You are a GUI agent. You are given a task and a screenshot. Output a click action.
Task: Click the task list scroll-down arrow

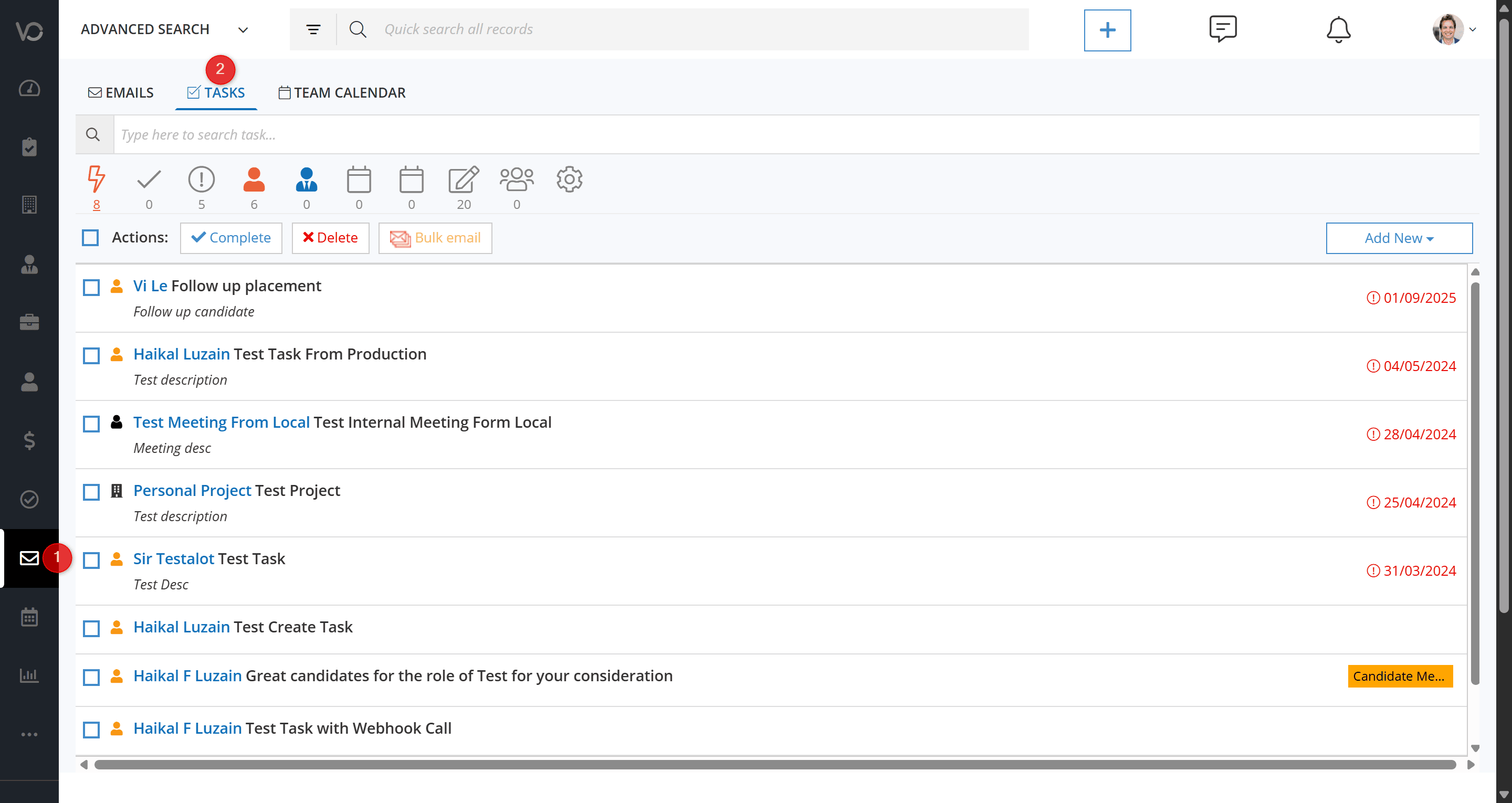point(1475,748)
